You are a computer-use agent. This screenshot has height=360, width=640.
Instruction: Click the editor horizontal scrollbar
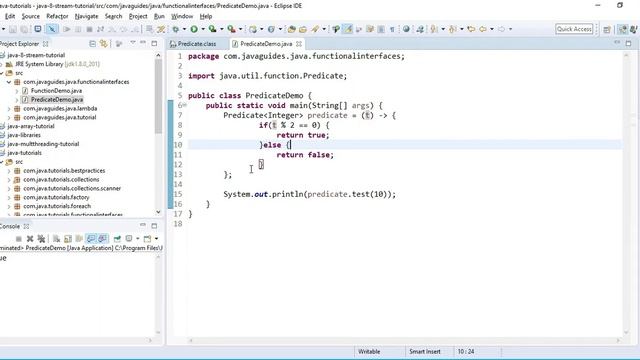[x=404, y=340]
